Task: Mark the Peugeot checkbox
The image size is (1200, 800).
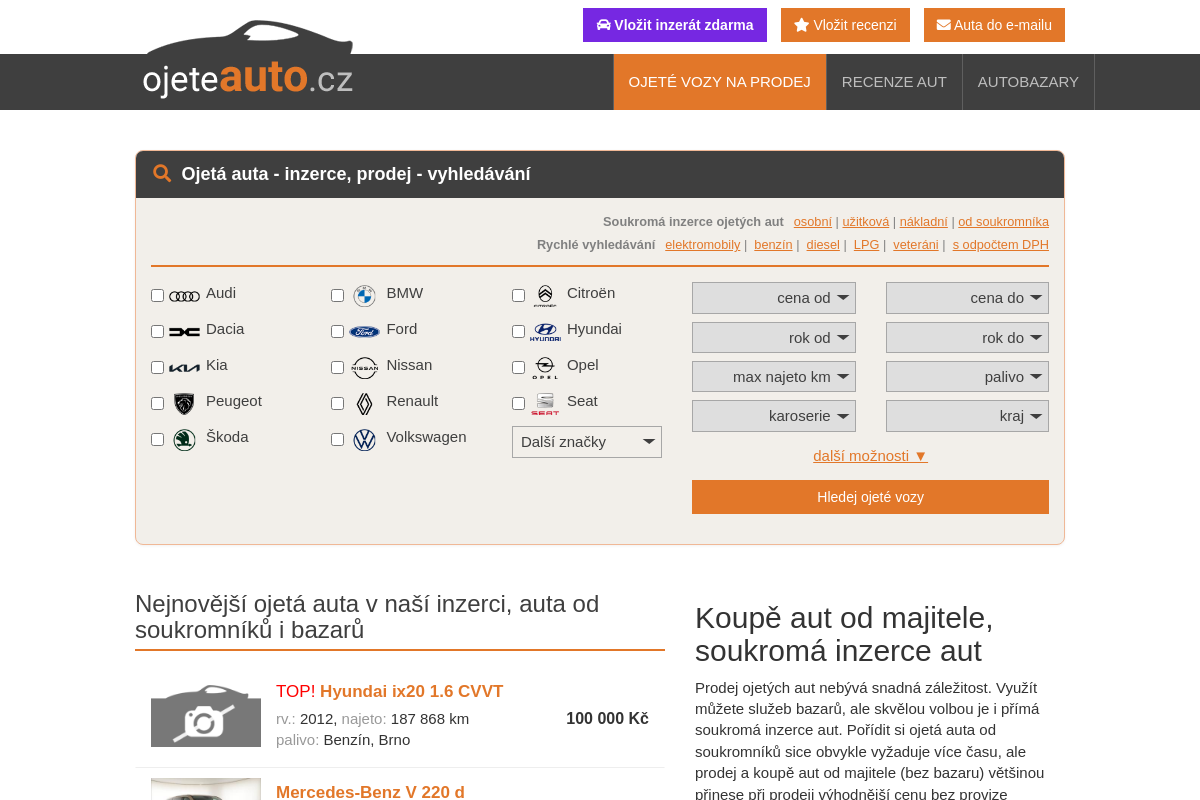Action: coord(157,403)
